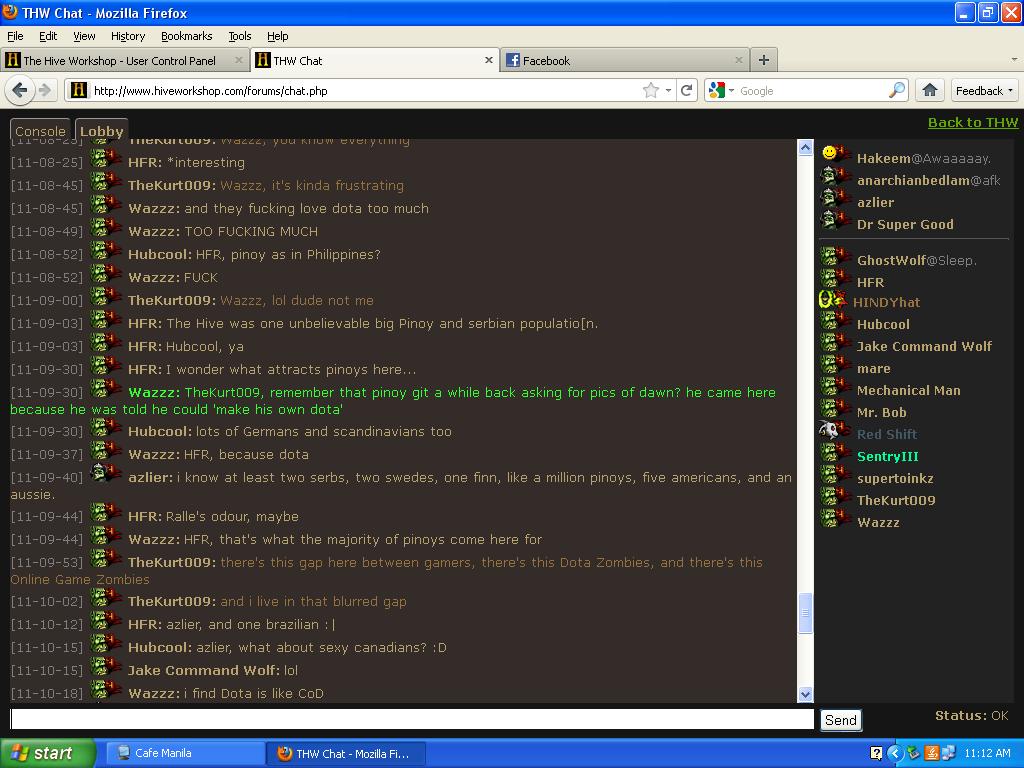The height and width of the screenshot is (768, 1024).
Task: Open the View menu
Action: coord(84,36)
